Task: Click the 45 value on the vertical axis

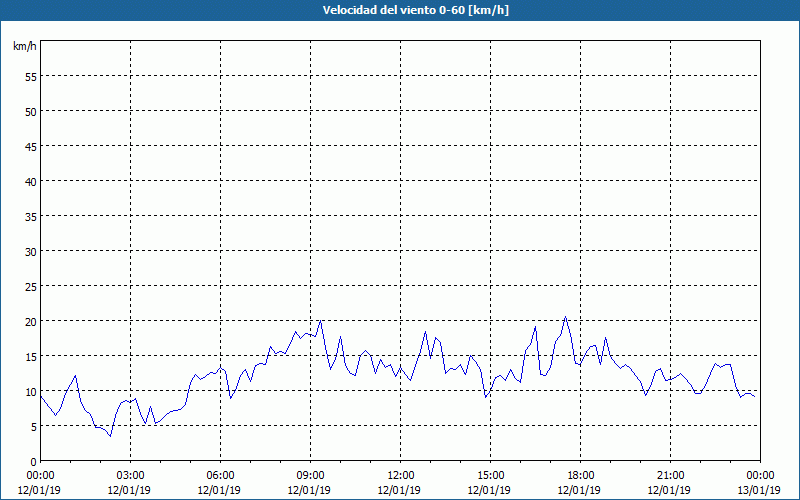Action: click(31, 146)
